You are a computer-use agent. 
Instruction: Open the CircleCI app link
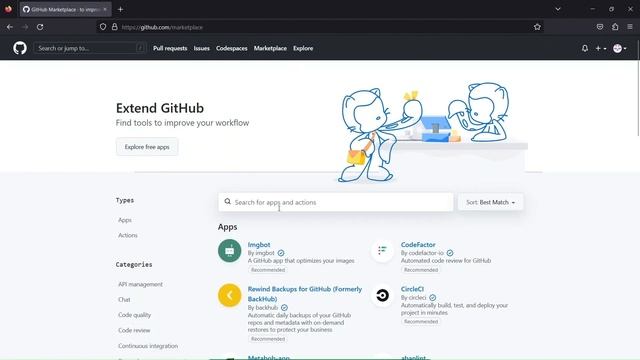412,289
